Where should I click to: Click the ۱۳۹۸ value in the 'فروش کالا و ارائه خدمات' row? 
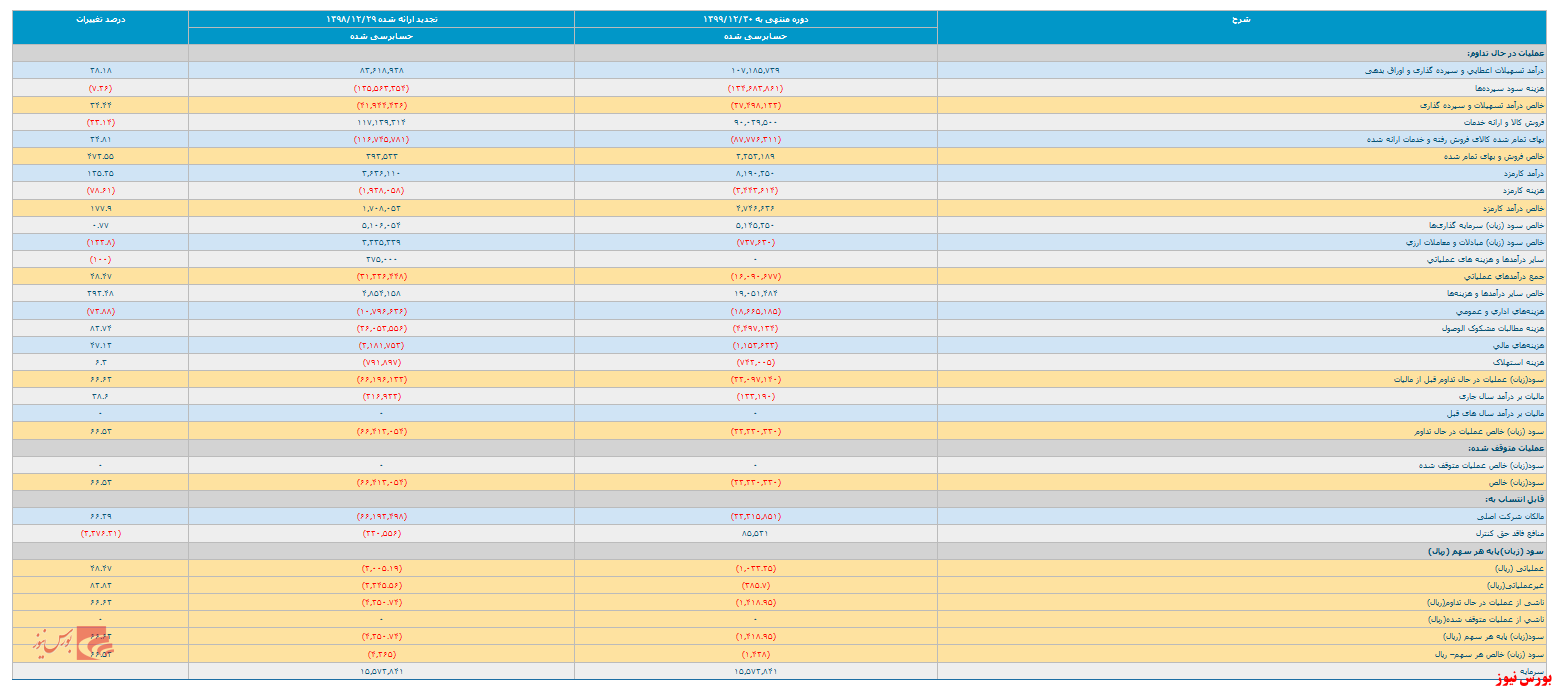coord(381,122)
